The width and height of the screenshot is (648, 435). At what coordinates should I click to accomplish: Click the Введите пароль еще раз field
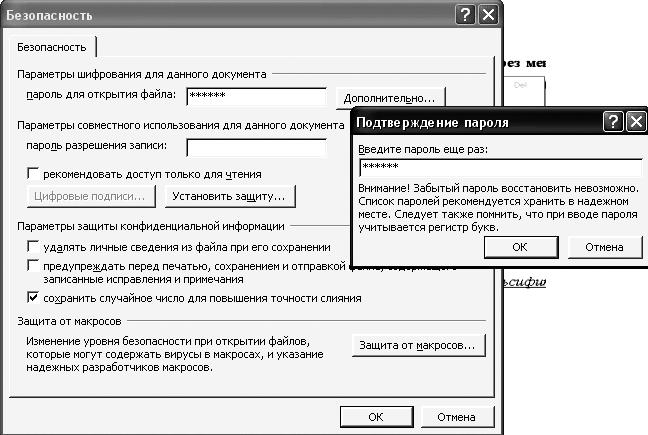click(x=500, y=166)
